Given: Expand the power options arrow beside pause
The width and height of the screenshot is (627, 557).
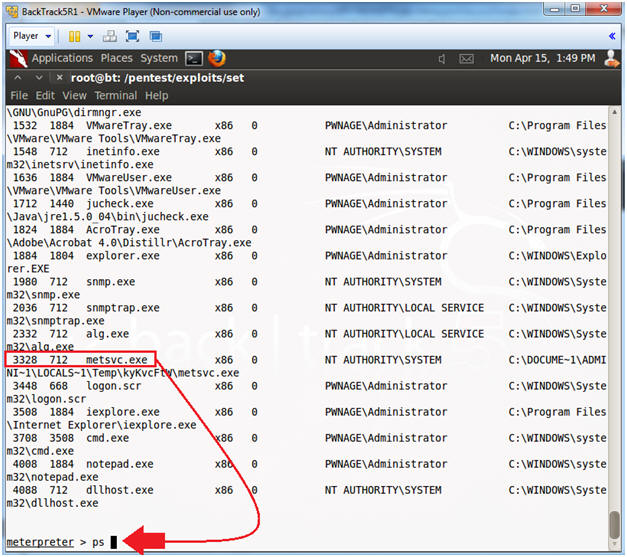Looking at the screenshot, I should pyautogui.click(x=90, y=36).
